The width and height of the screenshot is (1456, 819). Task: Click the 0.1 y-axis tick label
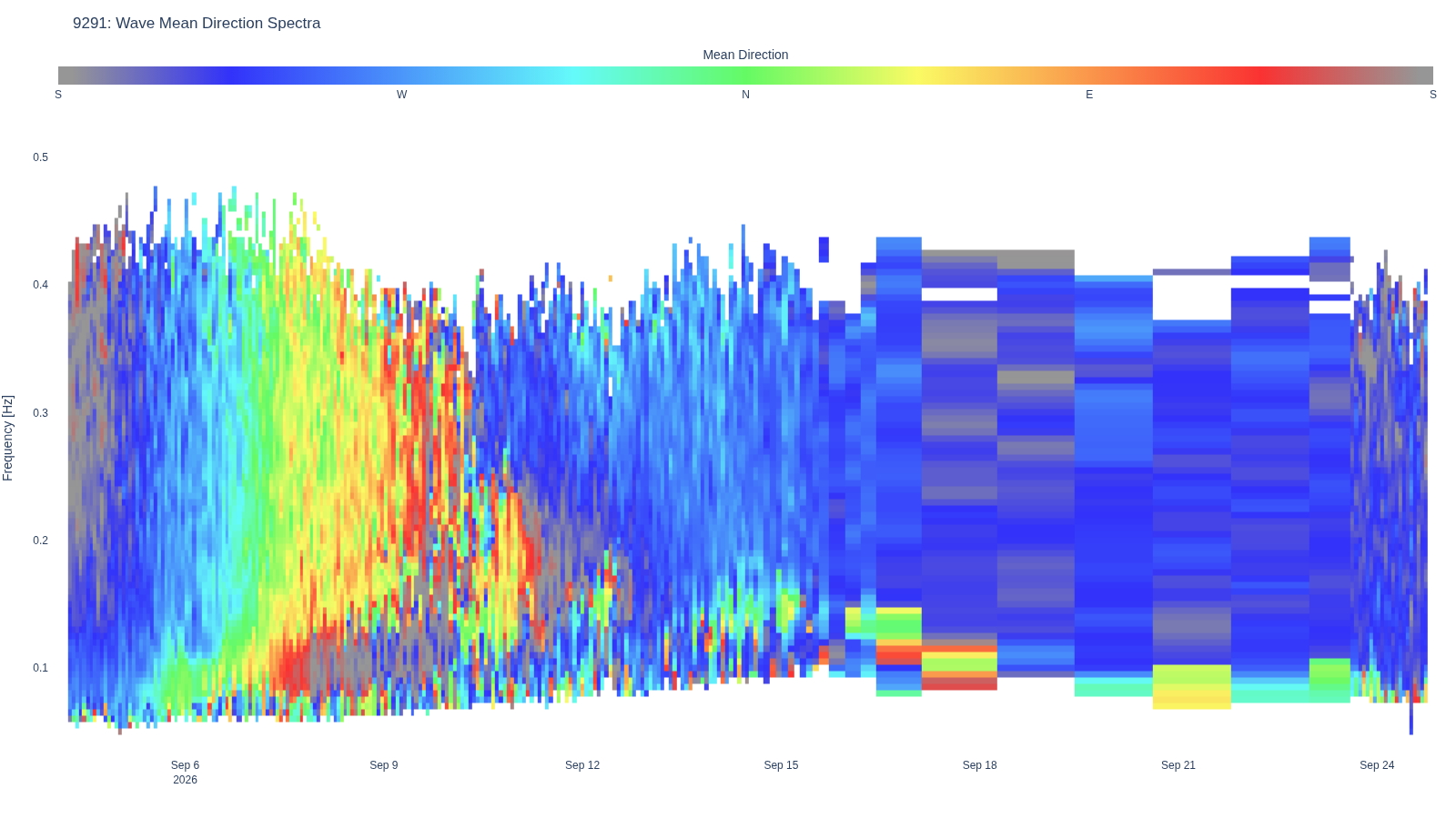(41, 668)
